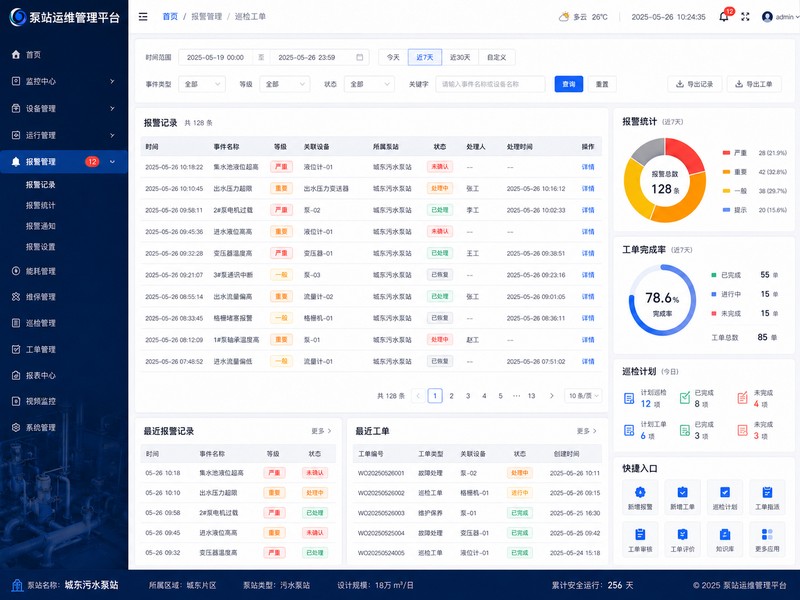The image size is (800, 600).
Task: Click the red 严重 donut chart segment
Action: pyautogui.click(x=687, y=155)
